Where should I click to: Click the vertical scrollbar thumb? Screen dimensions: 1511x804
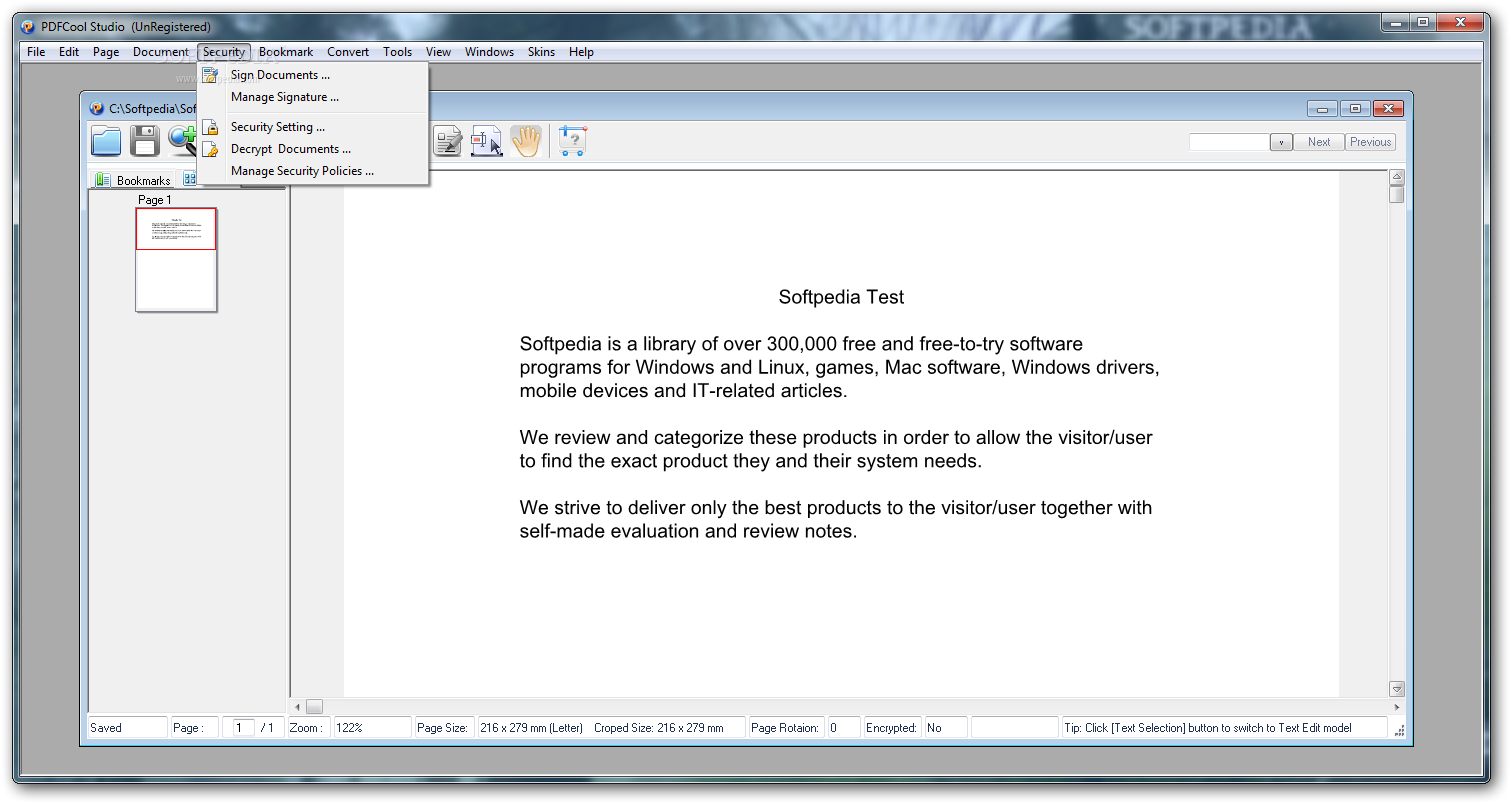click(1397, 195)
